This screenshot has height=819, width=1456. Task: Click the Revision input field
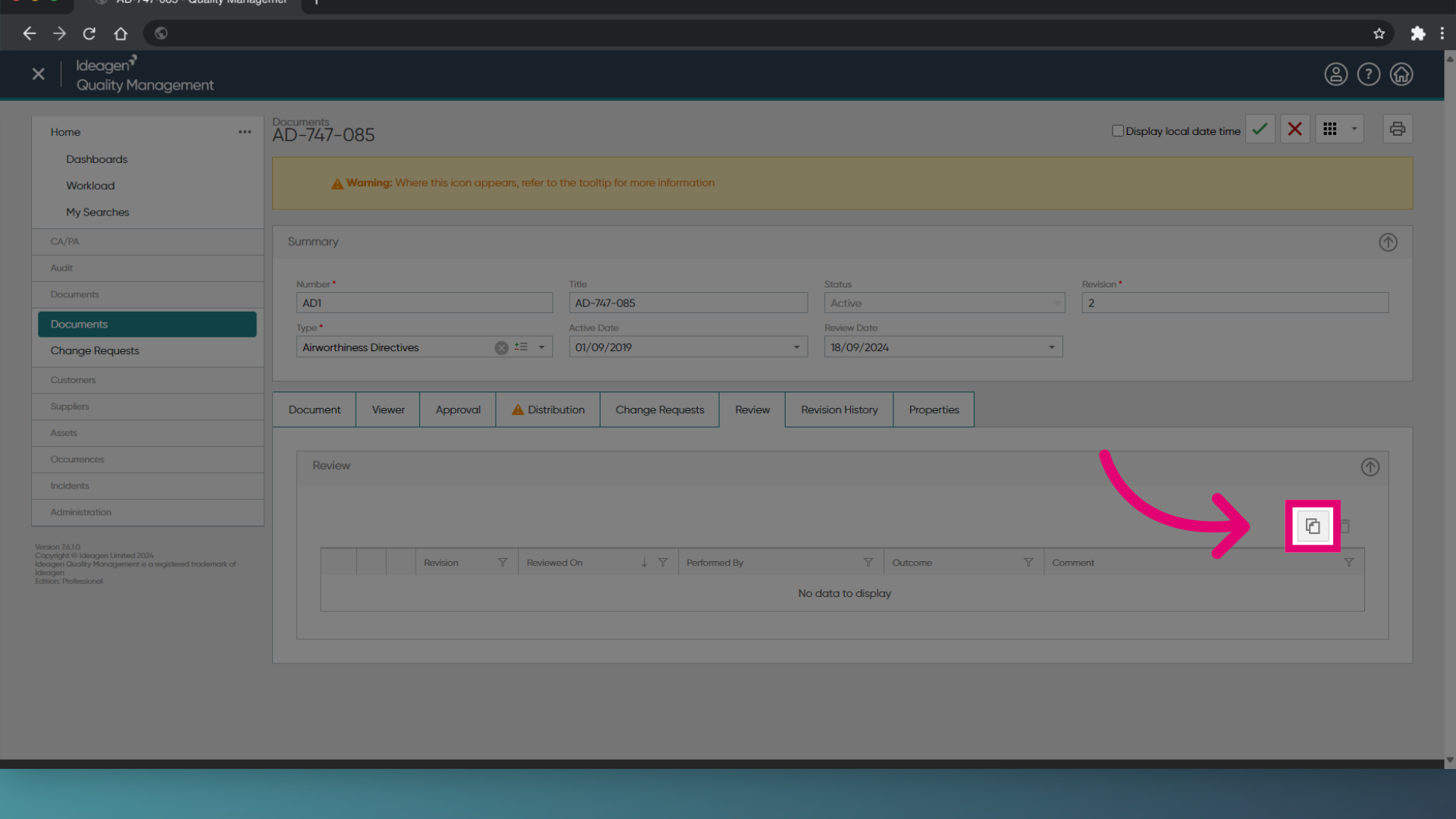[1235, 303]
